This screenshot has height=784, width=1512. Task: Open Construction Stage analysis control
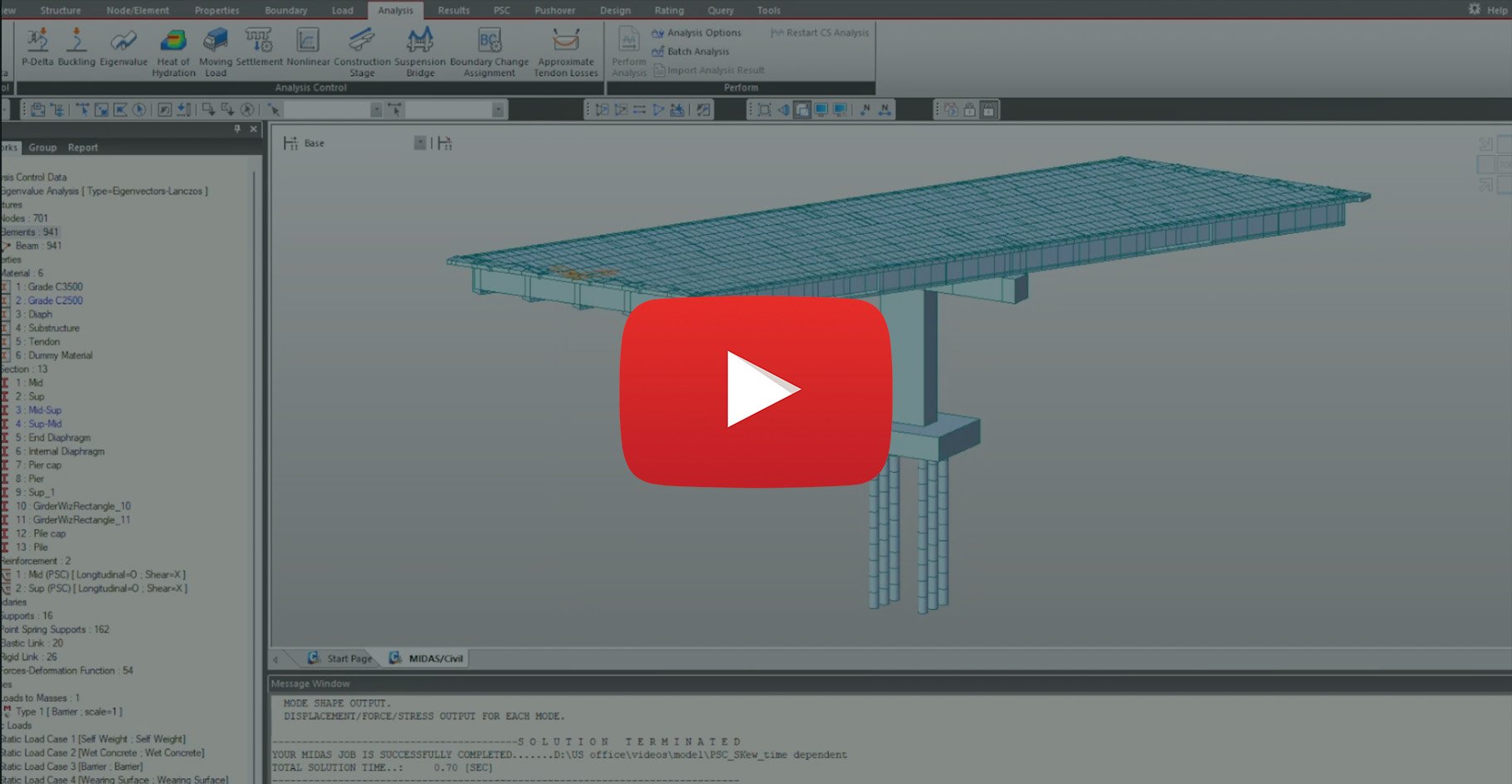[362, 52]
